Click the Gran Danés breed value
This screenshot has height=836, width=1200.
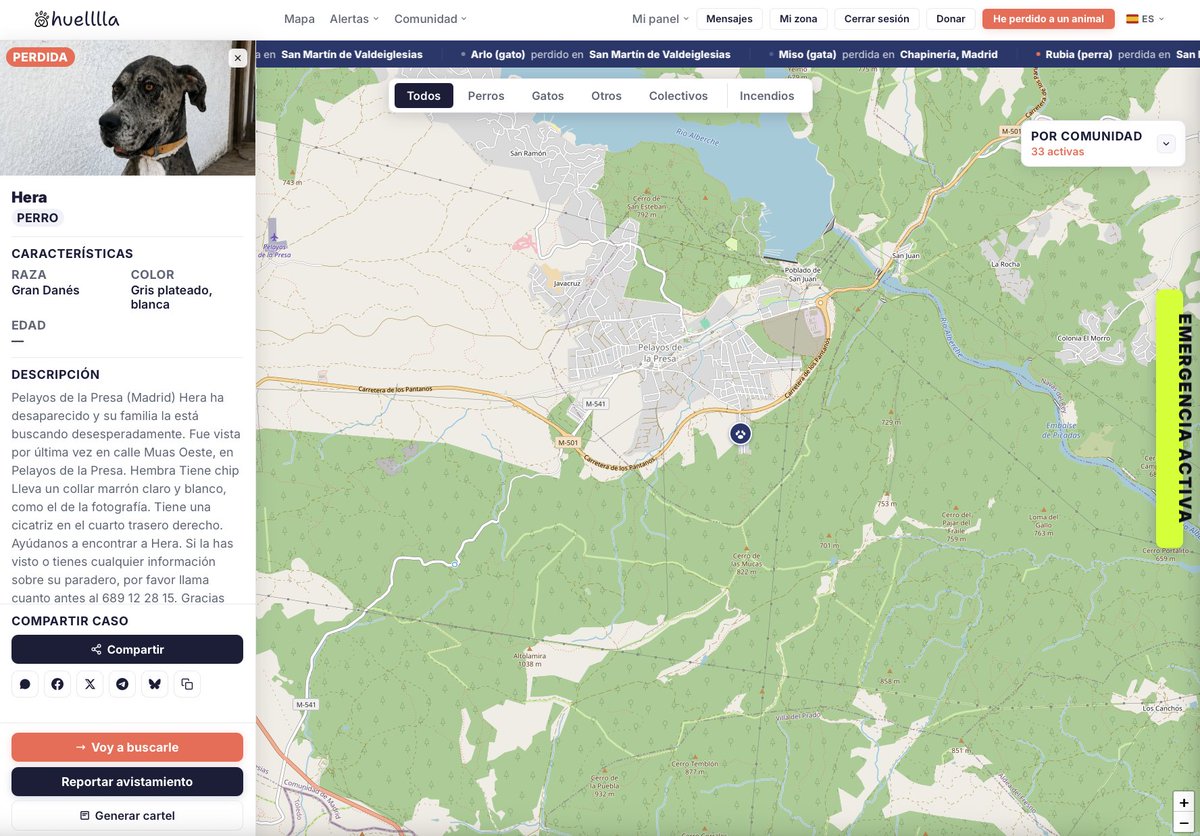pos(45,290)
